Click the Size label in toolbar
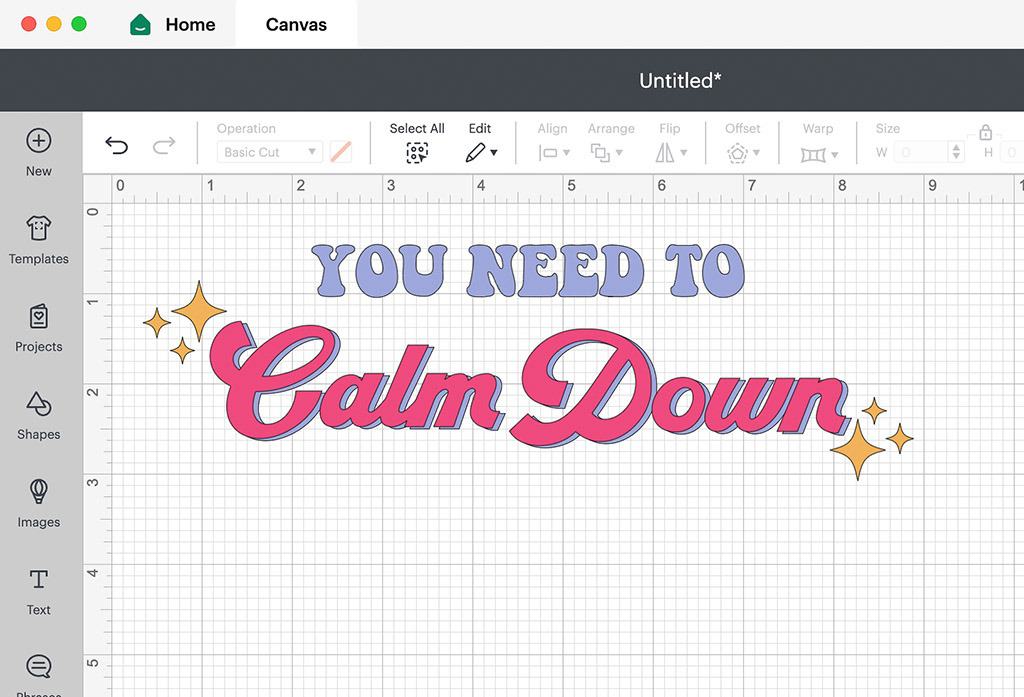The width and height of the screenshot is (1024, 697). [888, 129]
